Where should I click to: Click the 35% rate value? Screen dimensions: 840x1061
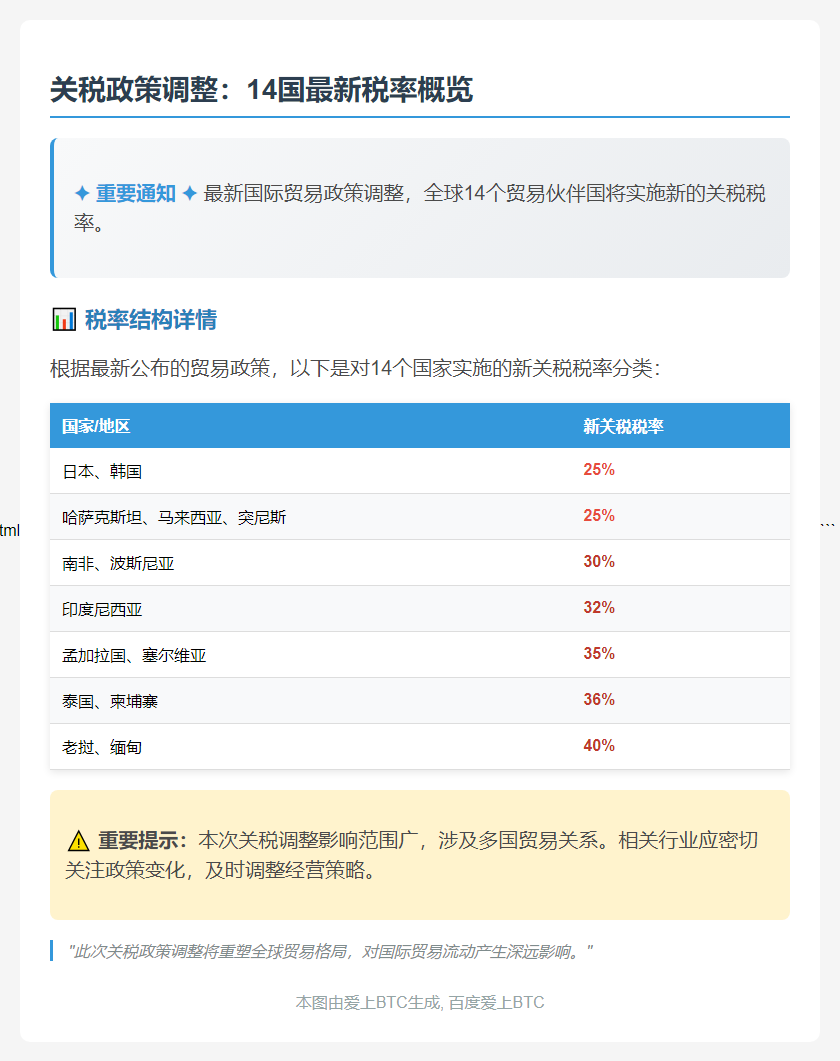point(599,654)
